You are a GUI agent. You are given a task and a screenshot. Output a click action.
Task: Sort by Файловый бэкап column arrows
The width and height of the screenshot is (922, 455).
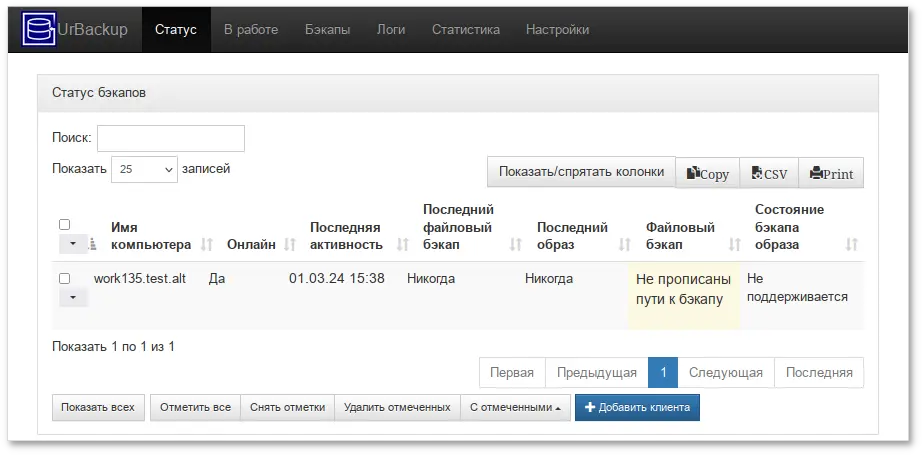[x=734, y=245]
